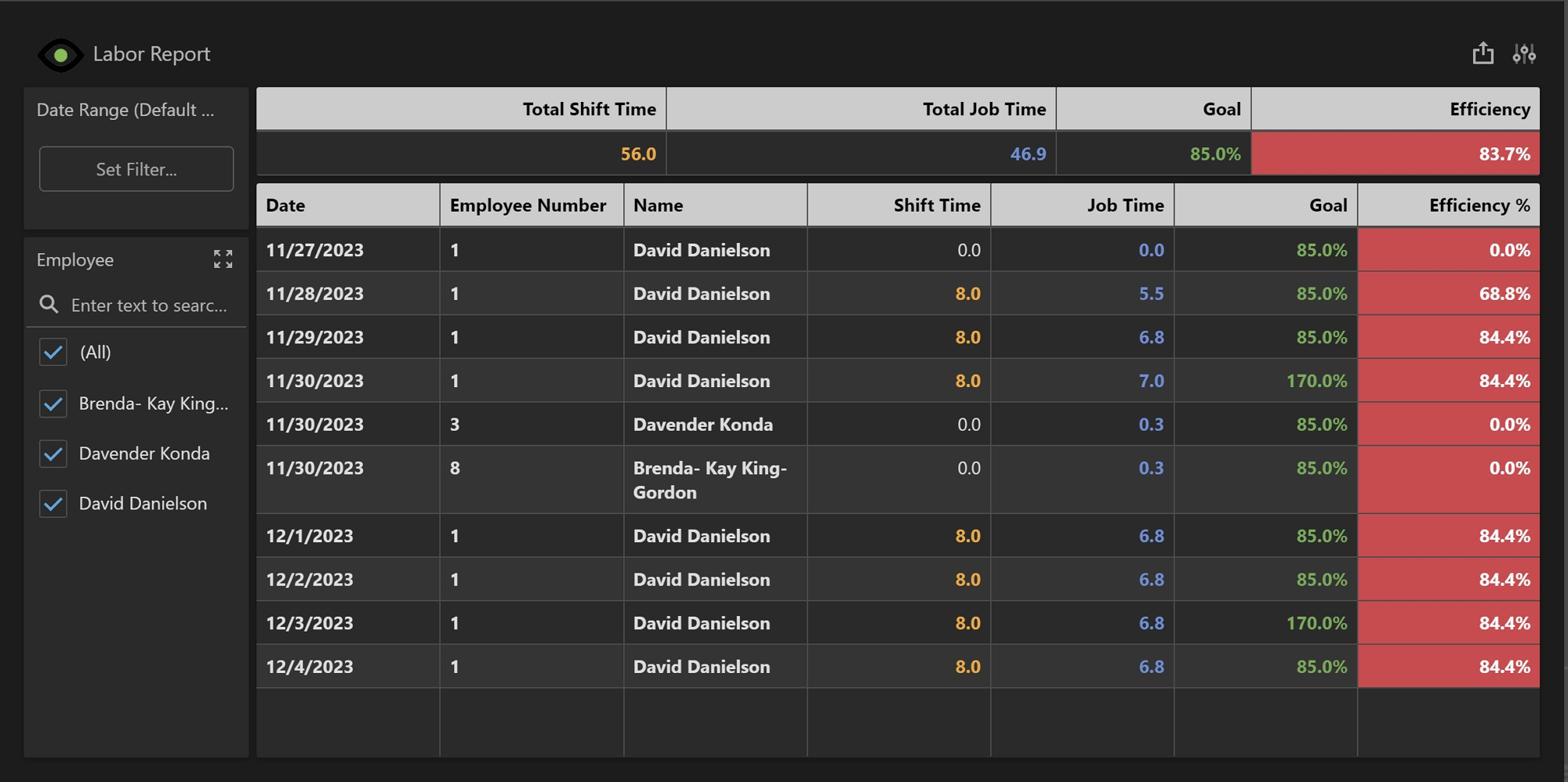Select the red 83.7% total efficiency cell
This screenshot has width=1568, height=782.
1395,154
